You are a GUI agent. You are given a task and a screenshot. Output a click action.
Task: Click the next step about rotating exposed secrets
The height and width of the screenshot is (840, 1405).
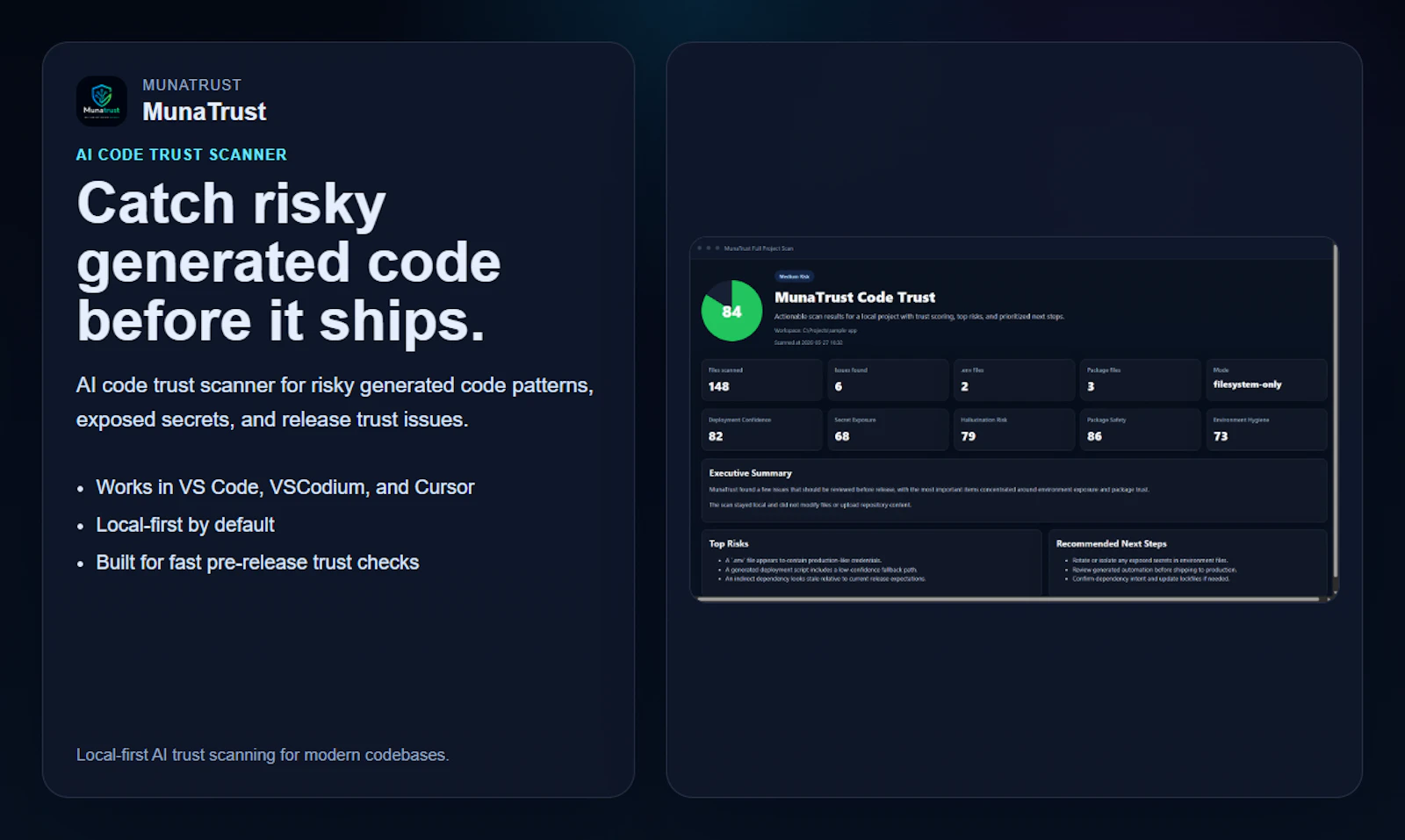[x=1150, y=560]
